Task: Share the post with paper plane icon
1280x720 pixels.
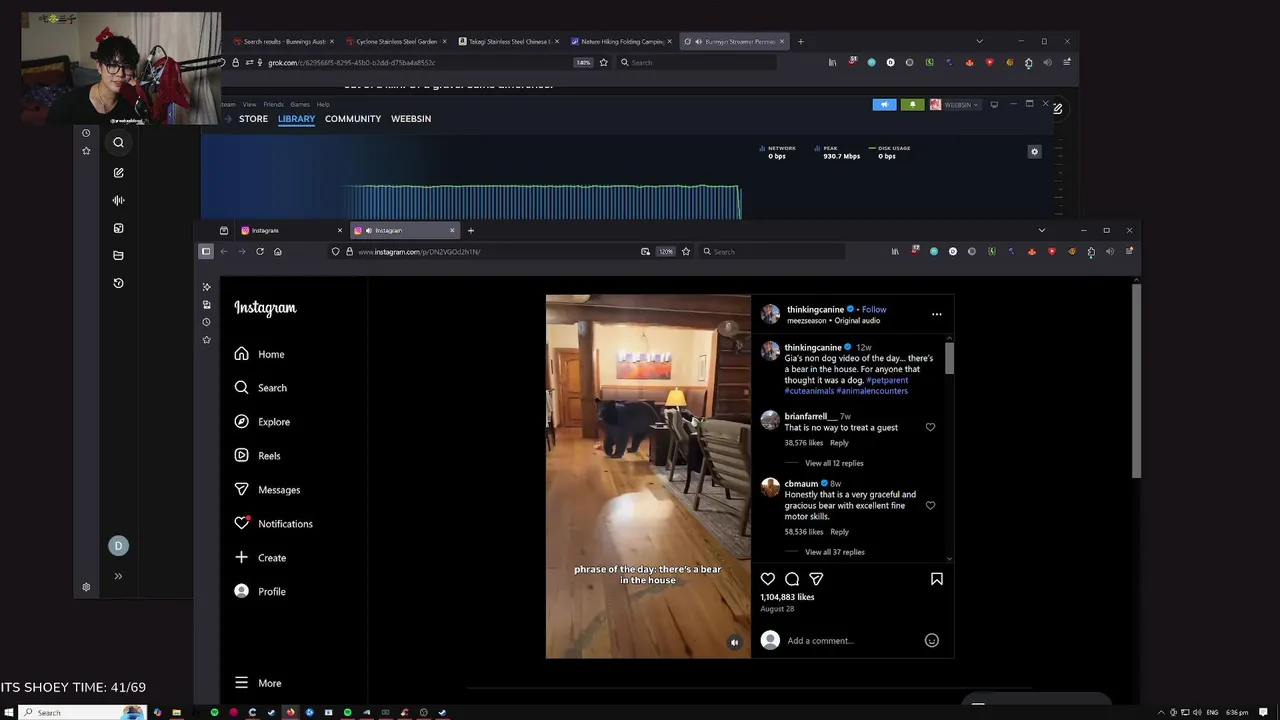Action: pyautogui.click(x=816, y=579)
